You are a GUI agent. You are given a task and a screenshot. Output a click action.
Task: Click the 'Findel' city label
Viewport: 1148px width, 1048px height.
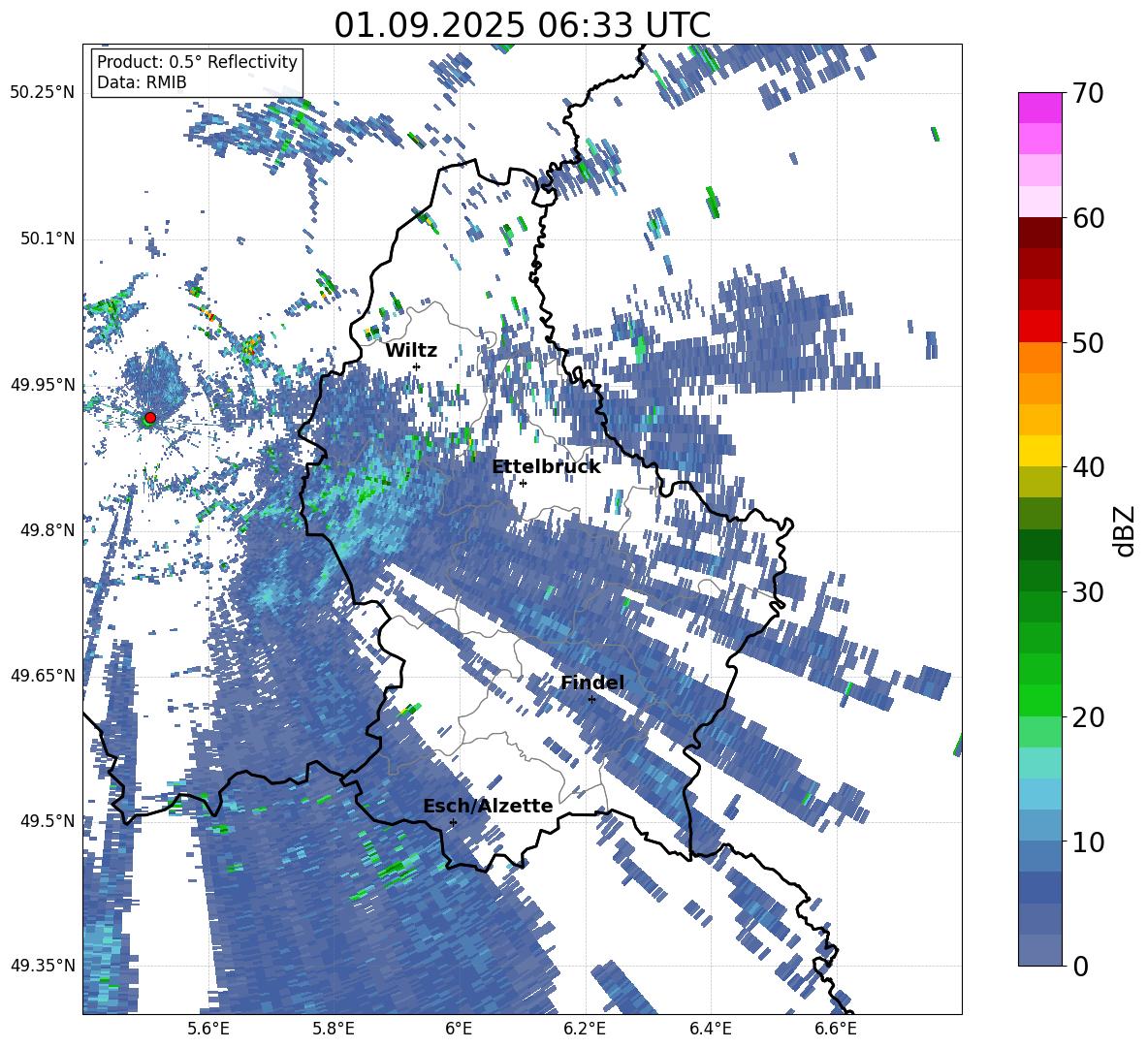(x=592, y=683)
